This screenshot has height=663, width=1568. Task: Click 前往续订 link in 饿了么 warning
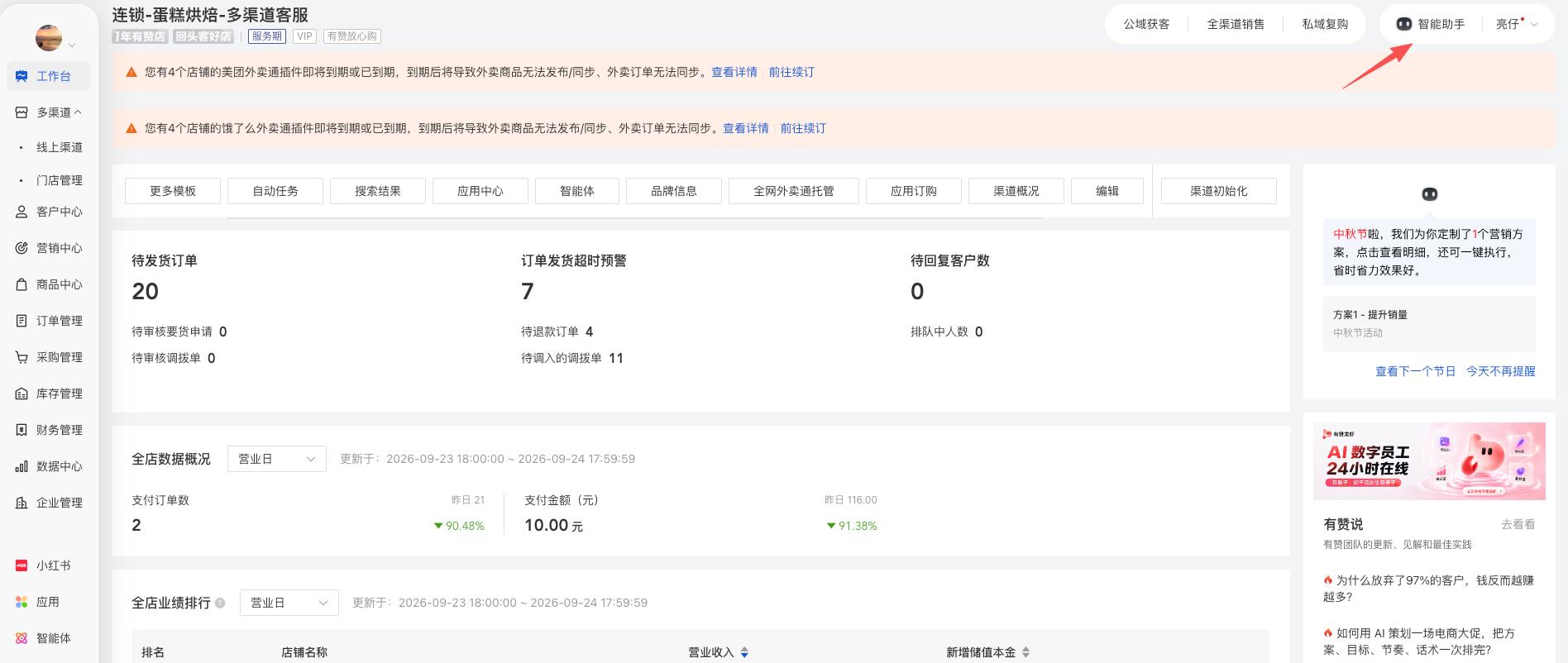803,128
